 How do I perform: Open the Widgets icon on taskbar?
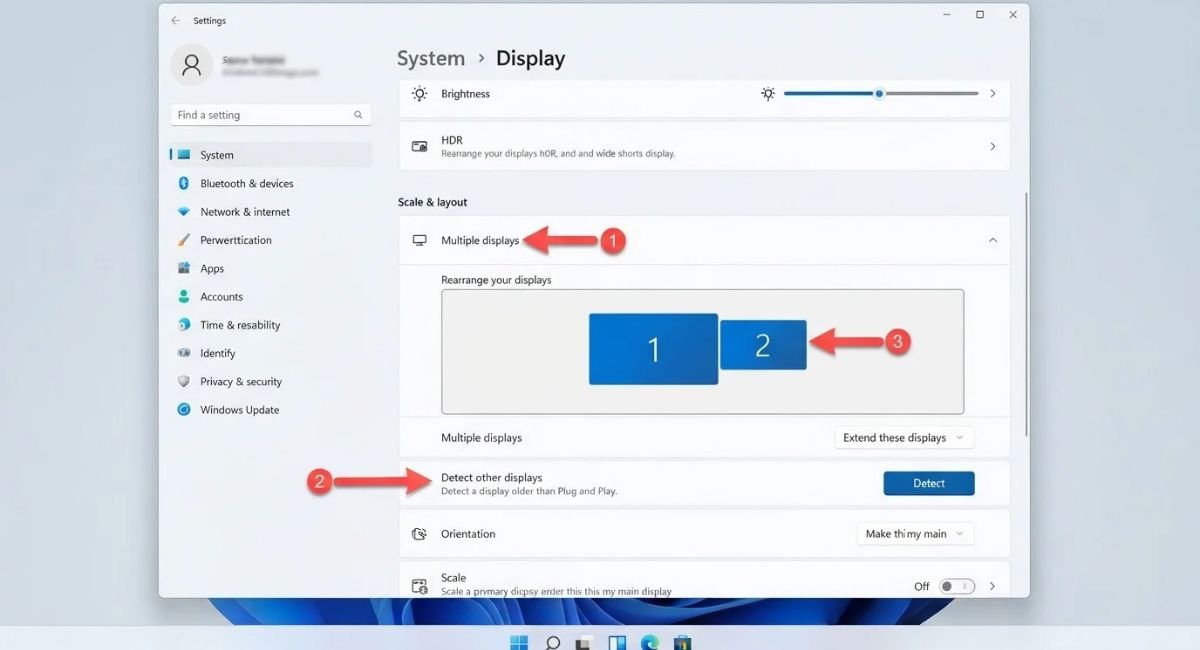tap(617, 642)
